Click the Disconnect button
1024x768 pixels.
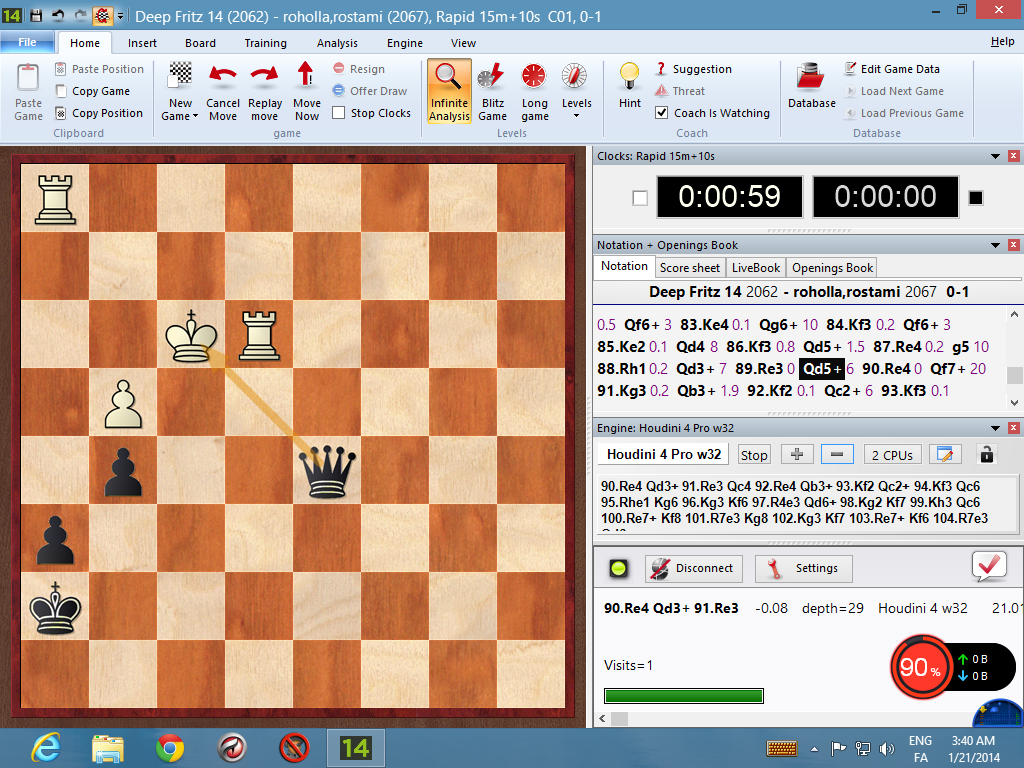pos(694,568)
